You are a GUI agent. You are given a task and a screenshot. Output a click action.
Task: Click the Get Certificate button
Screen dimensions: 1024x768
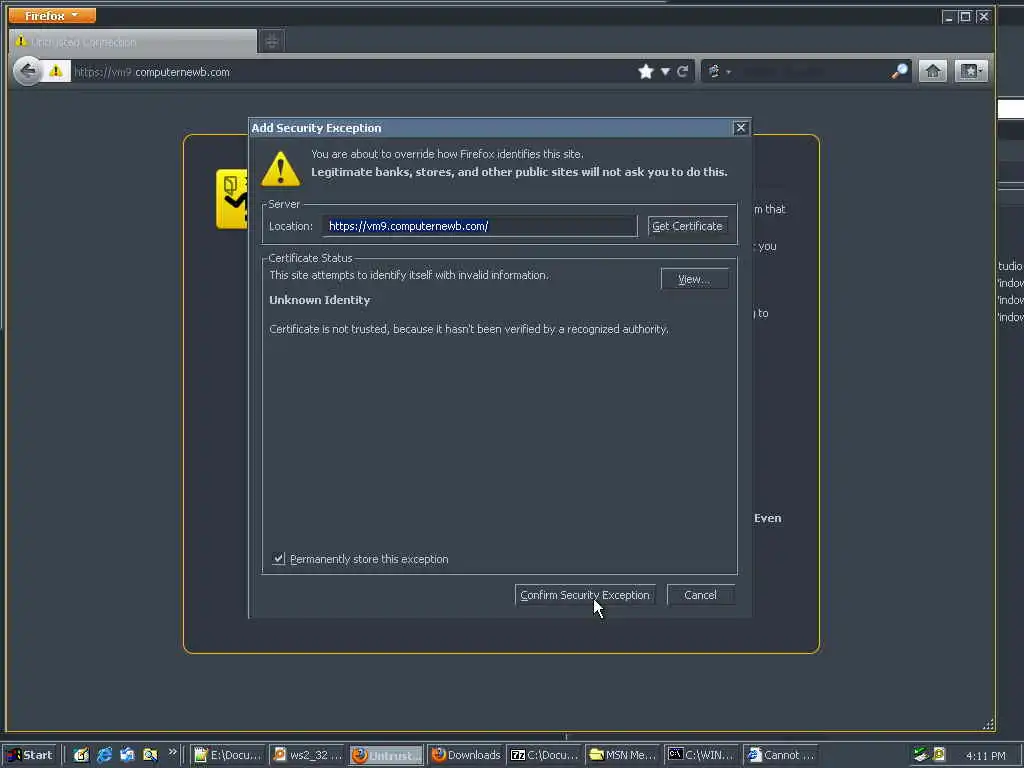(x=687, y=226)
